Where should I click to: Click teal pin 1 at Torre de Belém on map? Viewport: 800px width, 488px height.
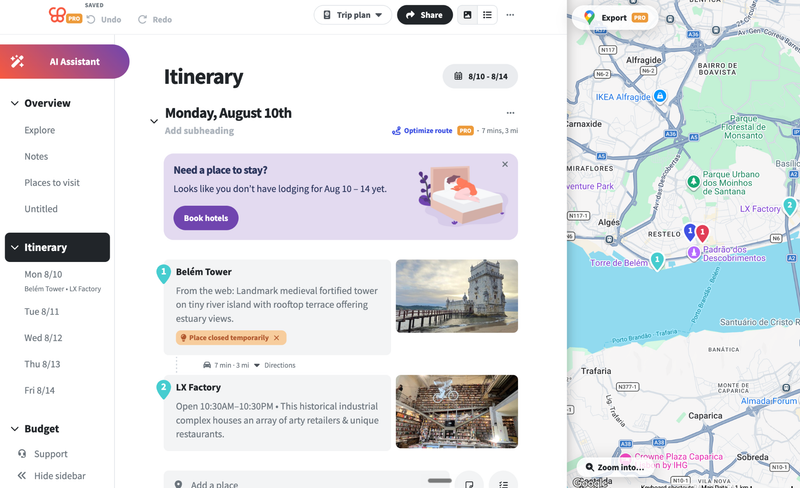[x=657, y=261]
